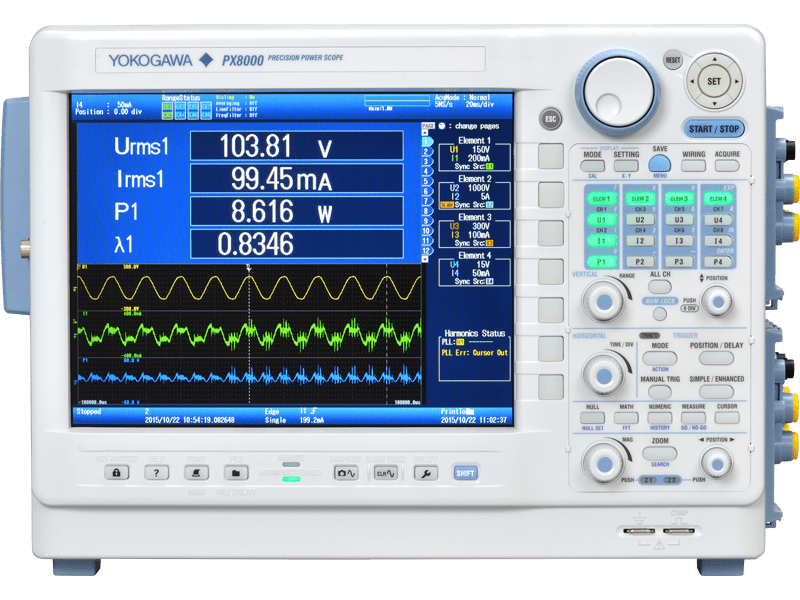Hit the PRINT printer icon key
The image size is (800, 600).
point(196,473)
